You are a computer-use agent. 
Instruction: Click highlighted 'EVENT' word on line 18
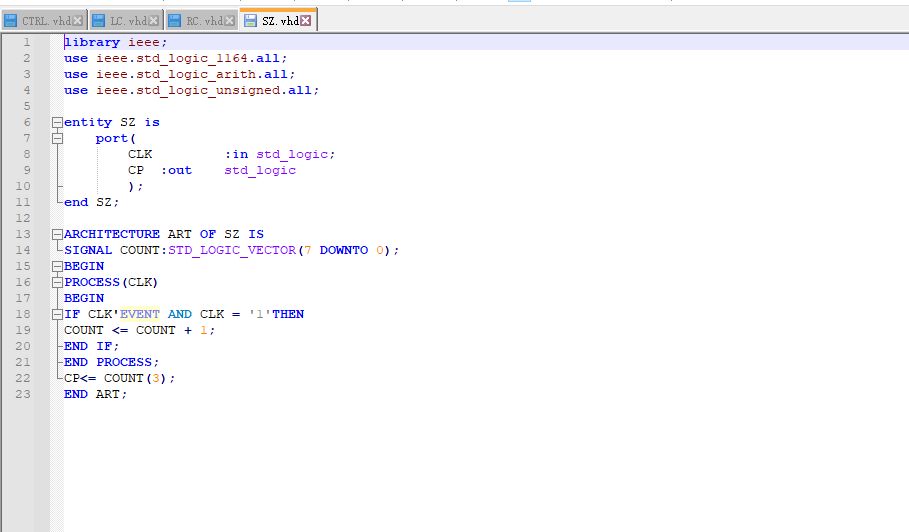(x=140, y=314)
